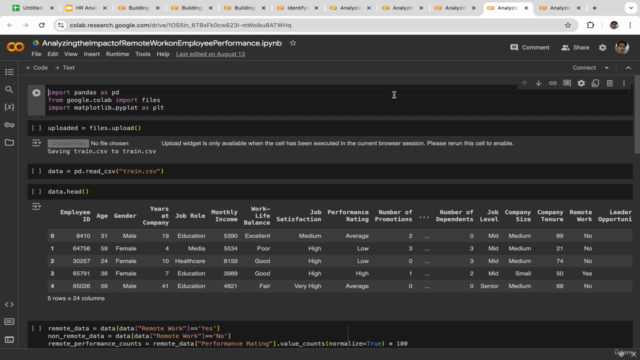The width and height of the screenshot is (640, 360).
Task: Move cell up arrow in cell toolbar
Action: click(524, 83)
